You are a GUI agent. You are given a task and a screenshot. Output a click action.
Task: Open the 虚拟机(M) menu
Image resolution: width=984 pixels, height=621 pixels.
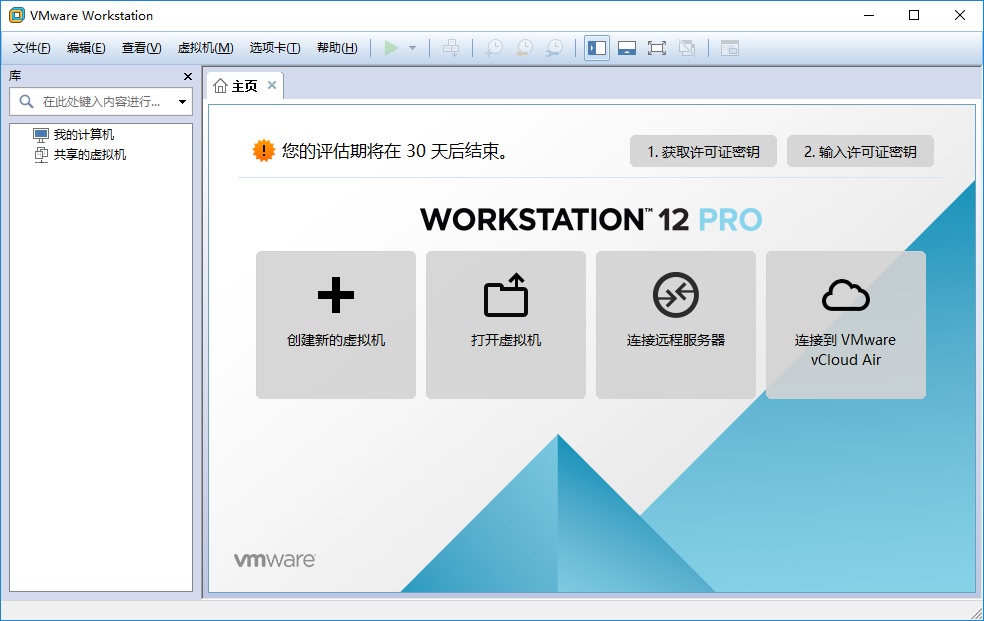pos(205,48)
